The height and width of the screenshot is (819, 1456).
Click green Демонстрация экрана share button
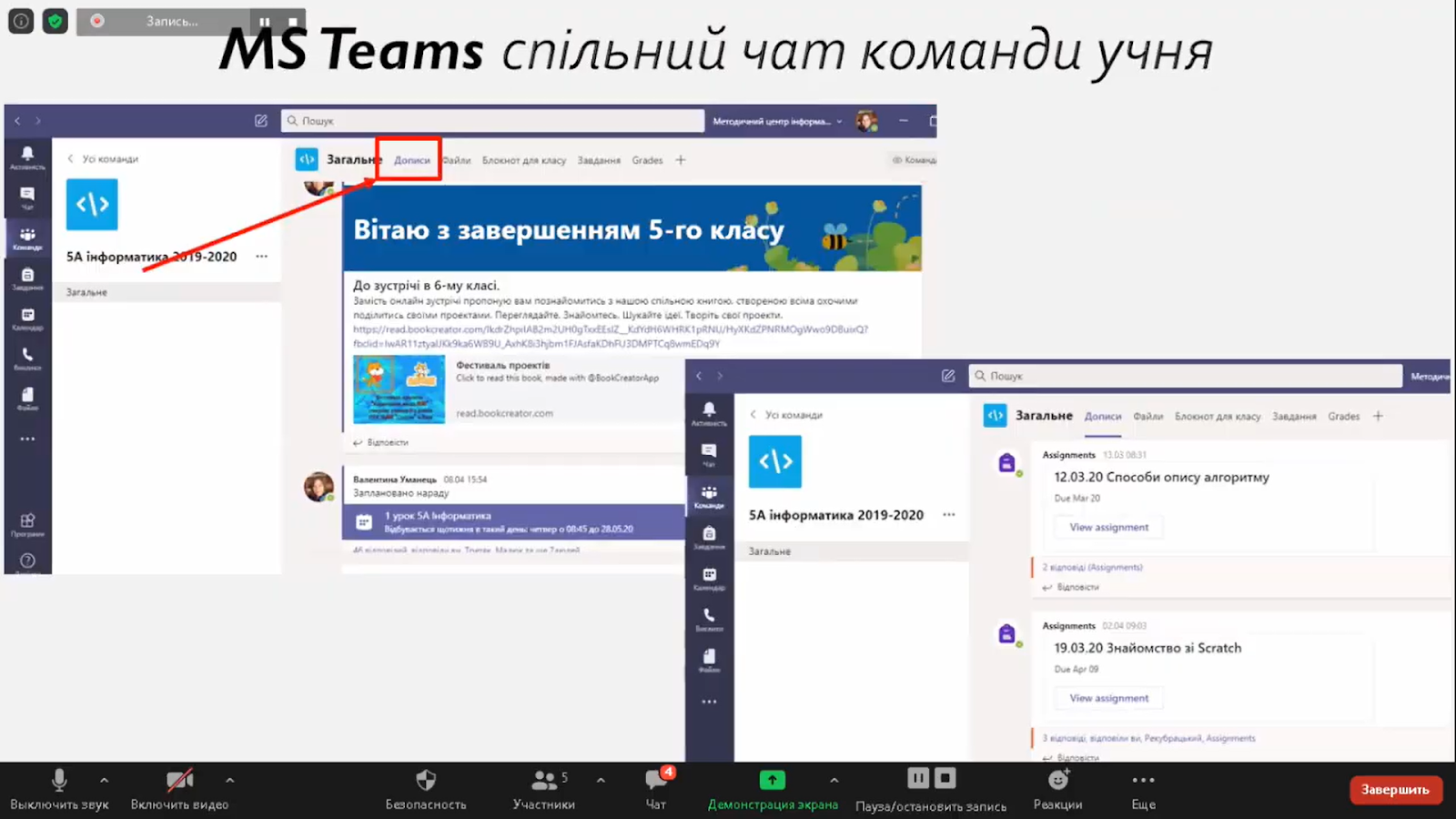[773, 789]
